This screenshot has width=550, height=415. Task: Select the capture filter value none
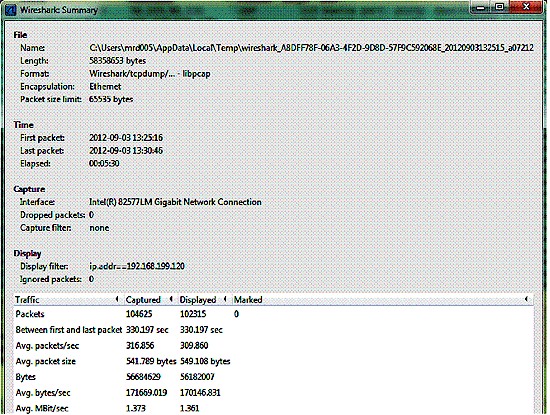(x=99, y=228)
